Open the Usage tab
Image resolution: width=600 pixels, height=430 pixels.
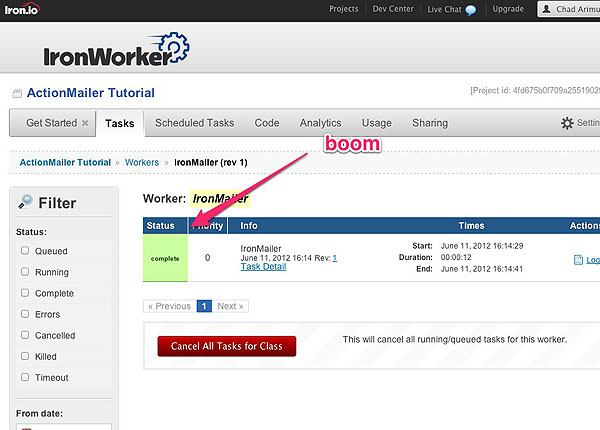click(x=377, y=123)
